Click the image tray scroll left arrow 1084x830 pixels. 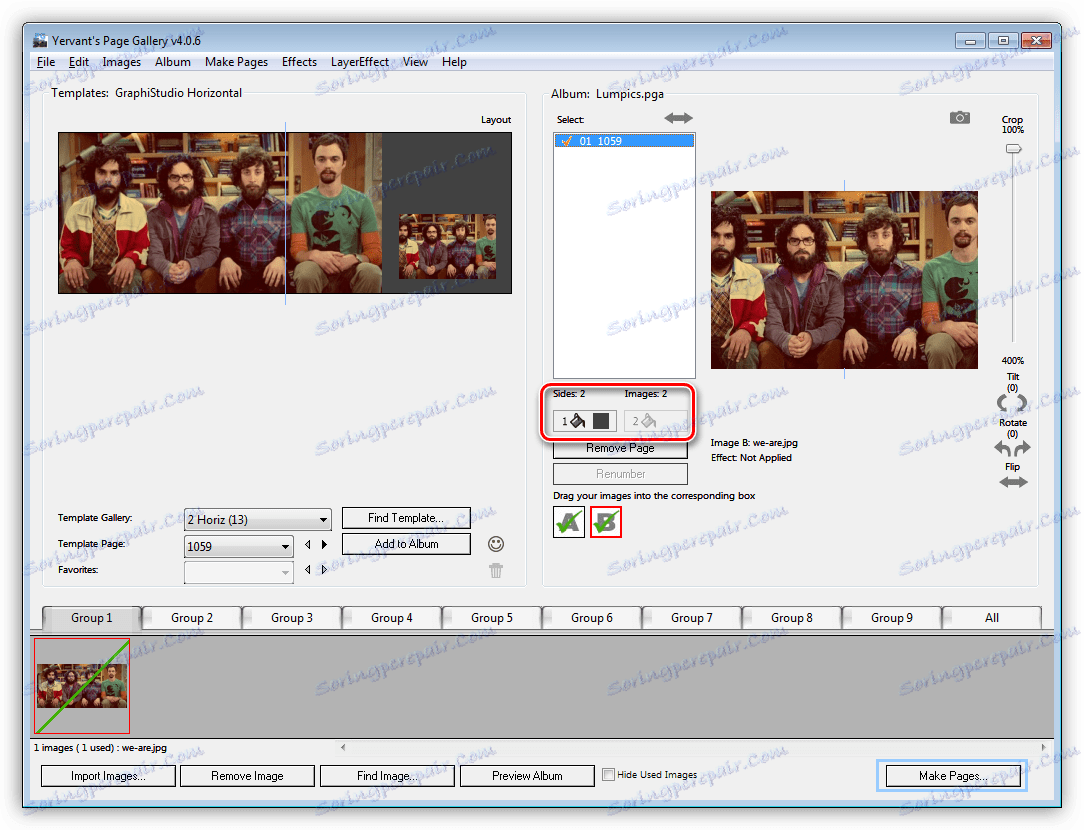[x=343, y=747]
